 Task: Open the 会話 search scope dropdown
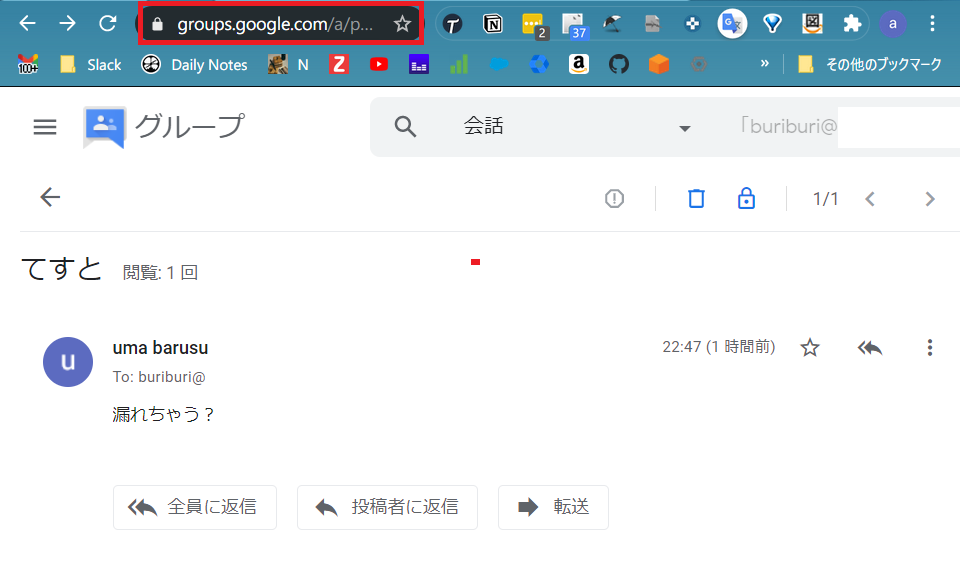click(x=577, y=127)
